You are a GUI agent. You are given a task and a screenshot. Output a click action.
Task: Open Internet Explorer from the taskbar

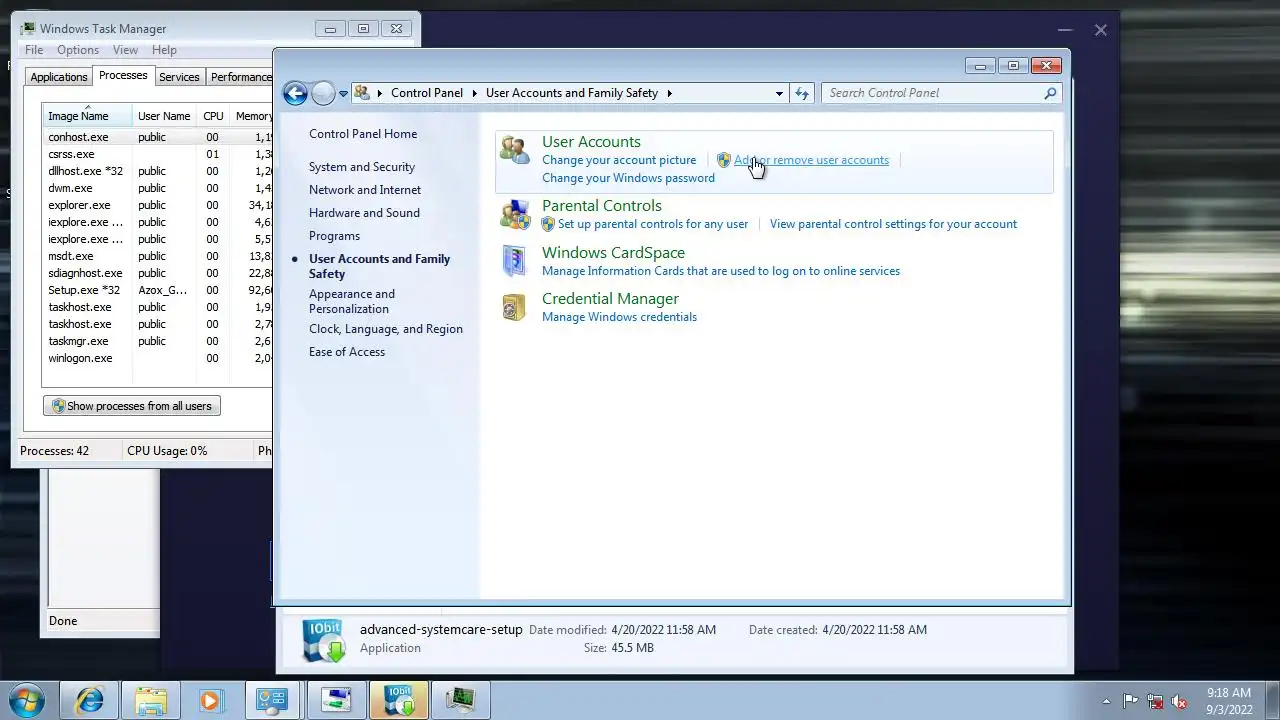click(89, 700)
